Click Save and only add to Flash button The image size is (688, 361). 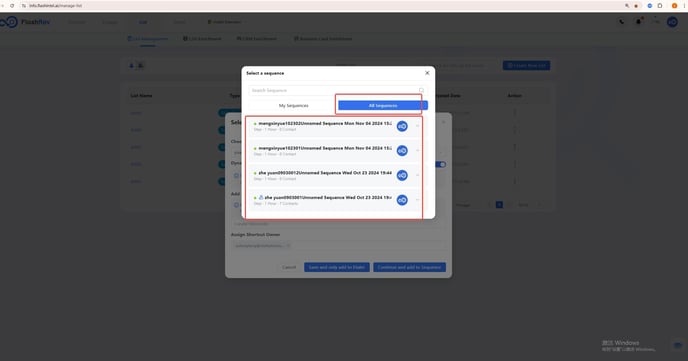(x=337, y=267)
